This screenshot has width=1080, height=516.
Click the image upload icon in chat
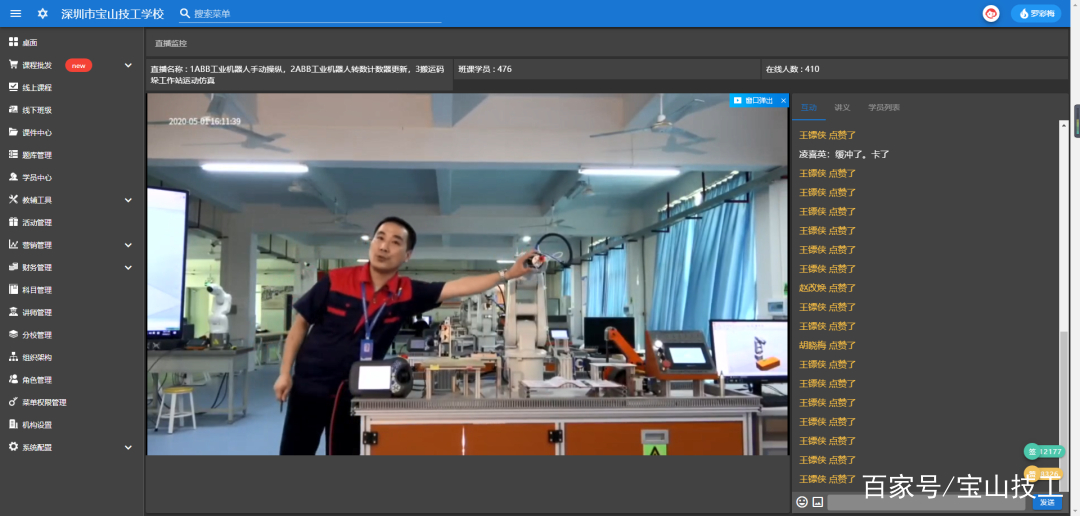point(818,502)
